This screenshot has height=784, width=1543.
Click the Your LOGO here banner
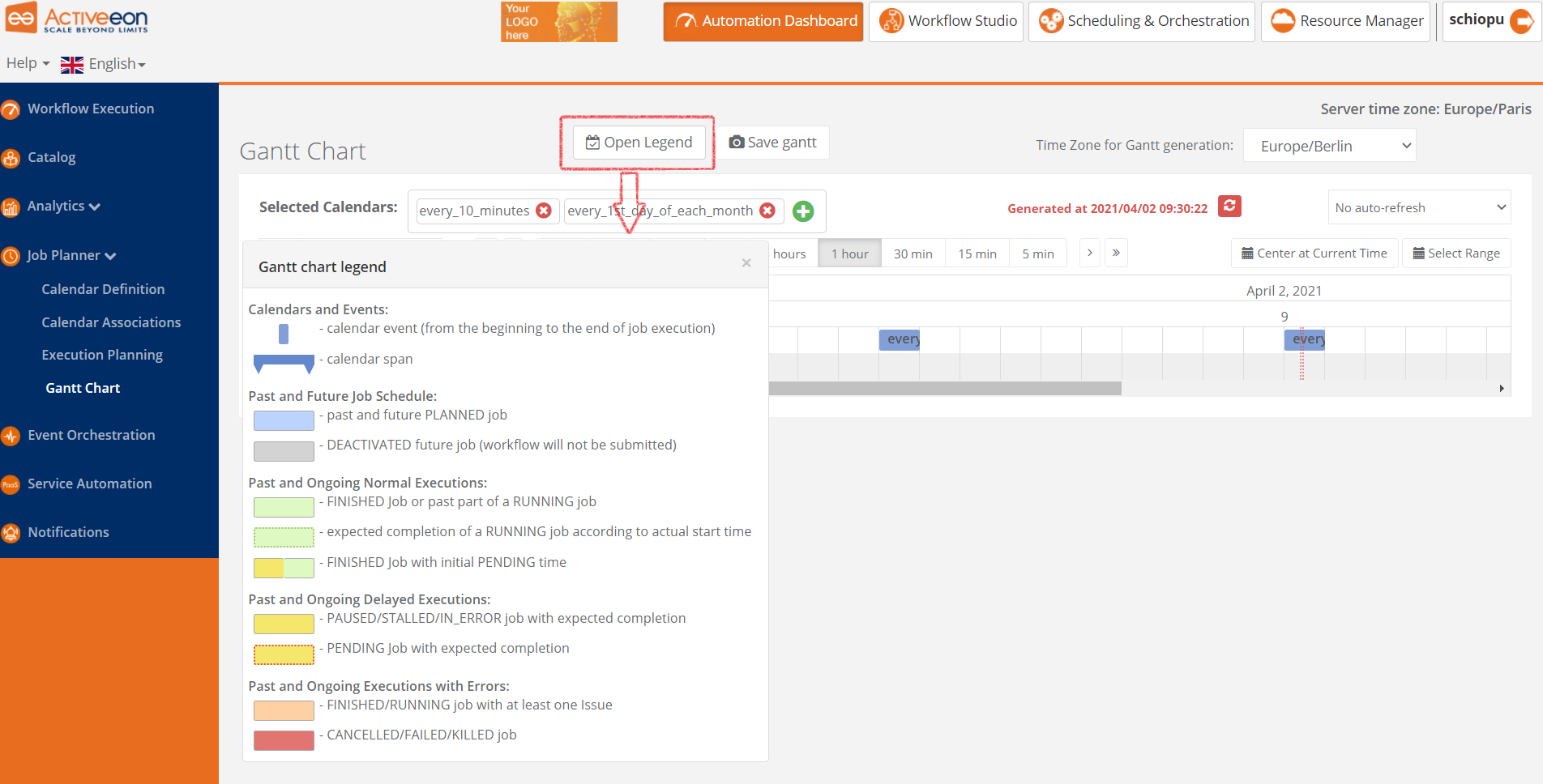tap(559, 22)
